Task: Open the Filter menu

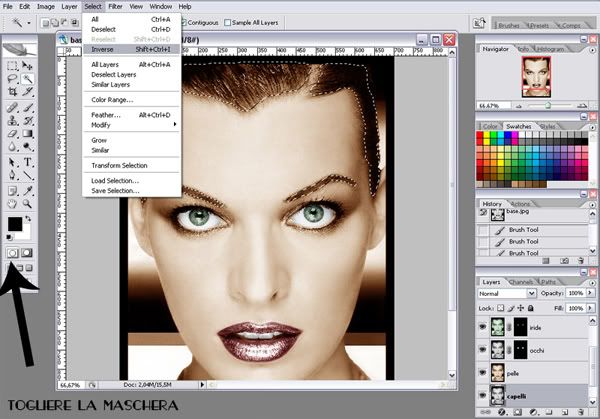Action: 115,7
